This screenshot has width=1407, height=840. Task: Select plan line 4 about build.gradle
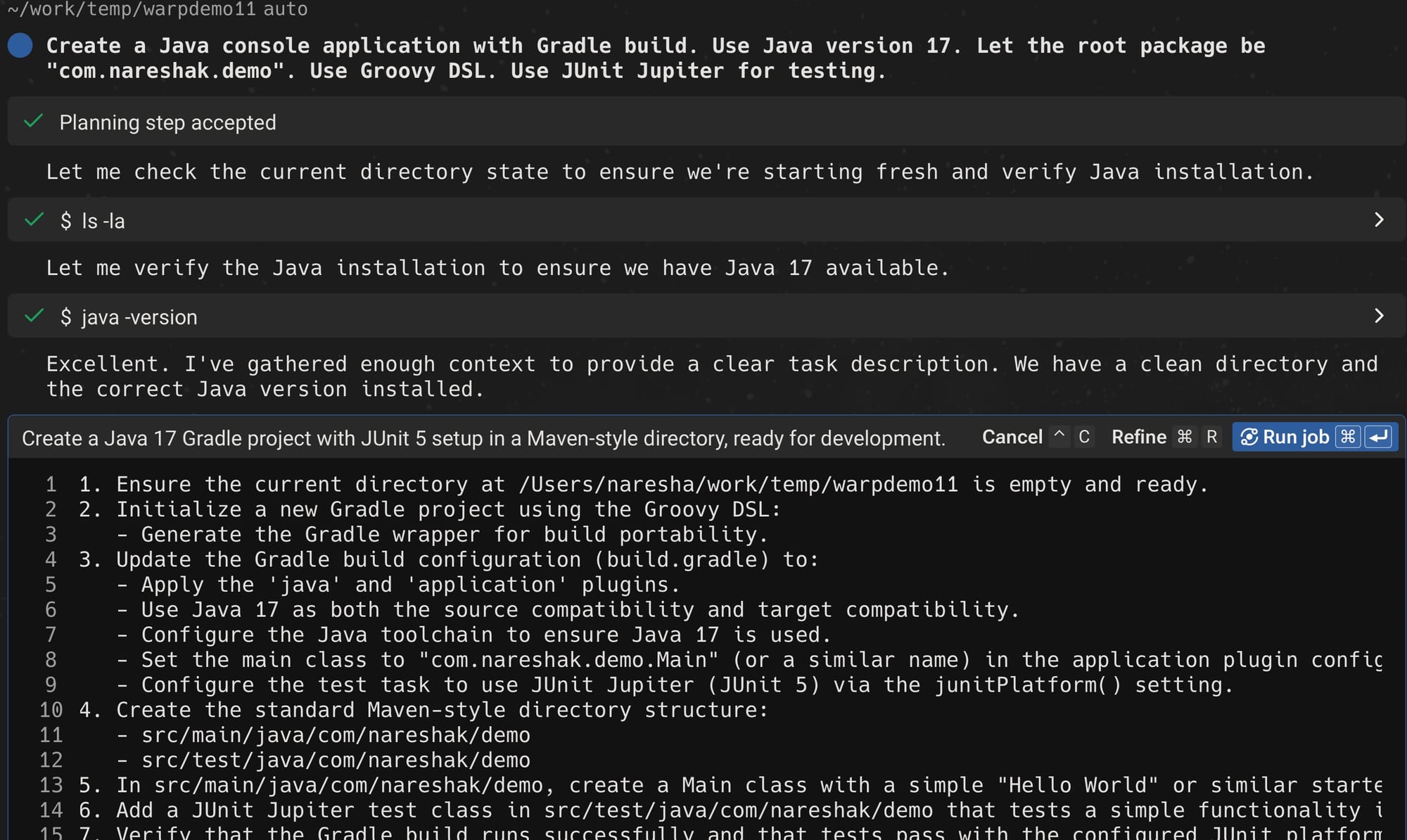[449, 560]
